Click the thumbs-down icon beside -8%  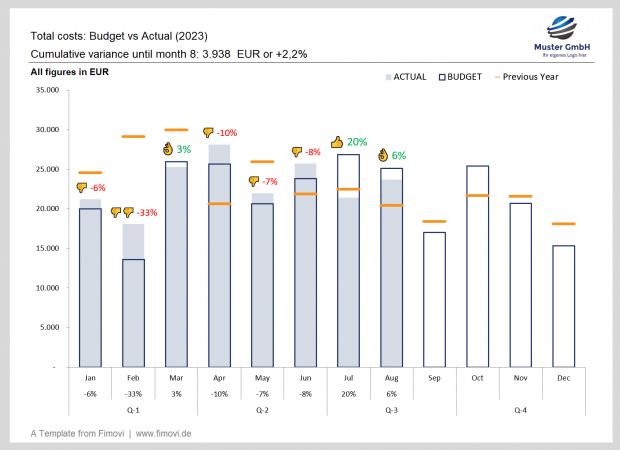pos(297,152)
